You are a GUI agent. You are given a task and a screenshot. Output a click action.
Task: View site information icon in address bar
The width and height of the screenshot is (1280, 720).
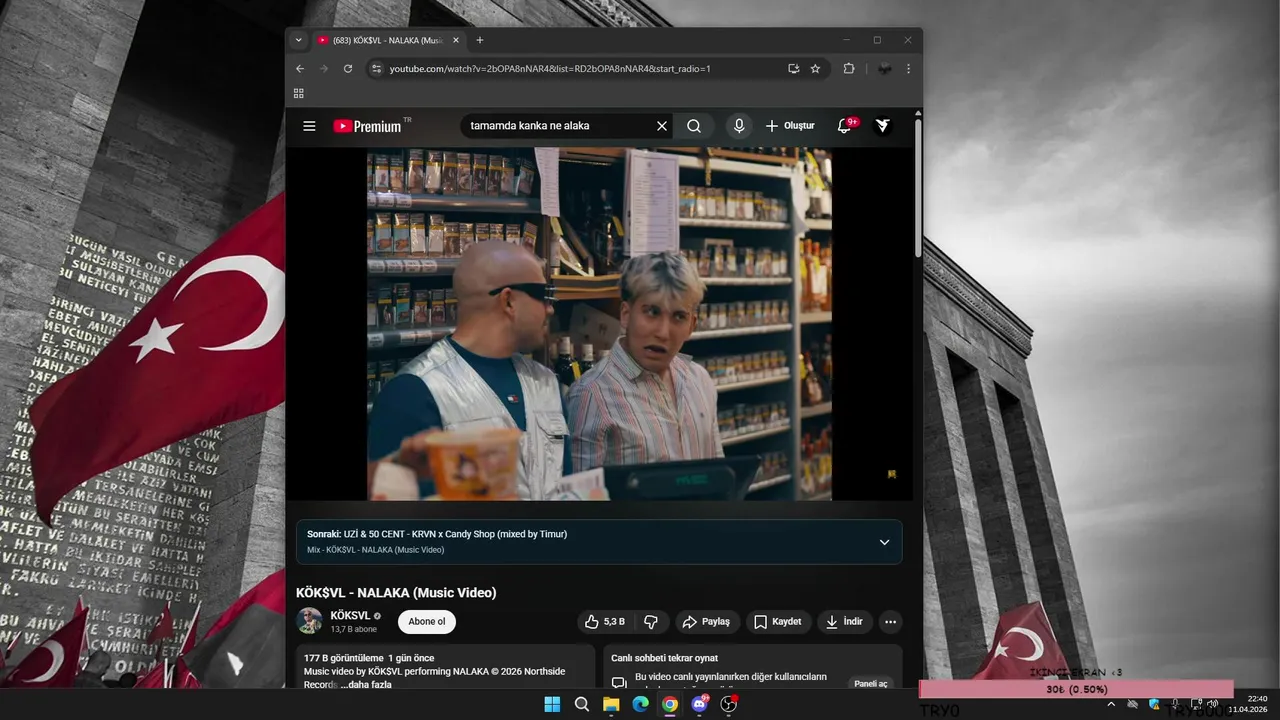tap(376, 69)
